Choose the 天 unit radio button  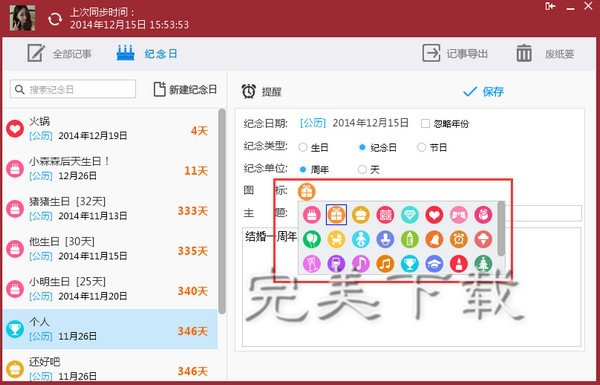(x=362, y=169)
